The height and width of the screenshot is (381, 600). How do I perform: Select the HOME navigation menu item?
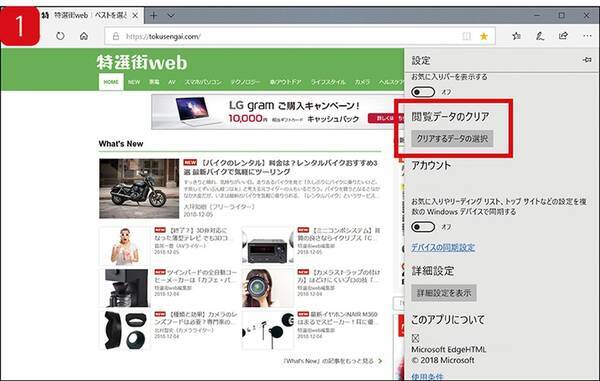click(x=111, y=82)
